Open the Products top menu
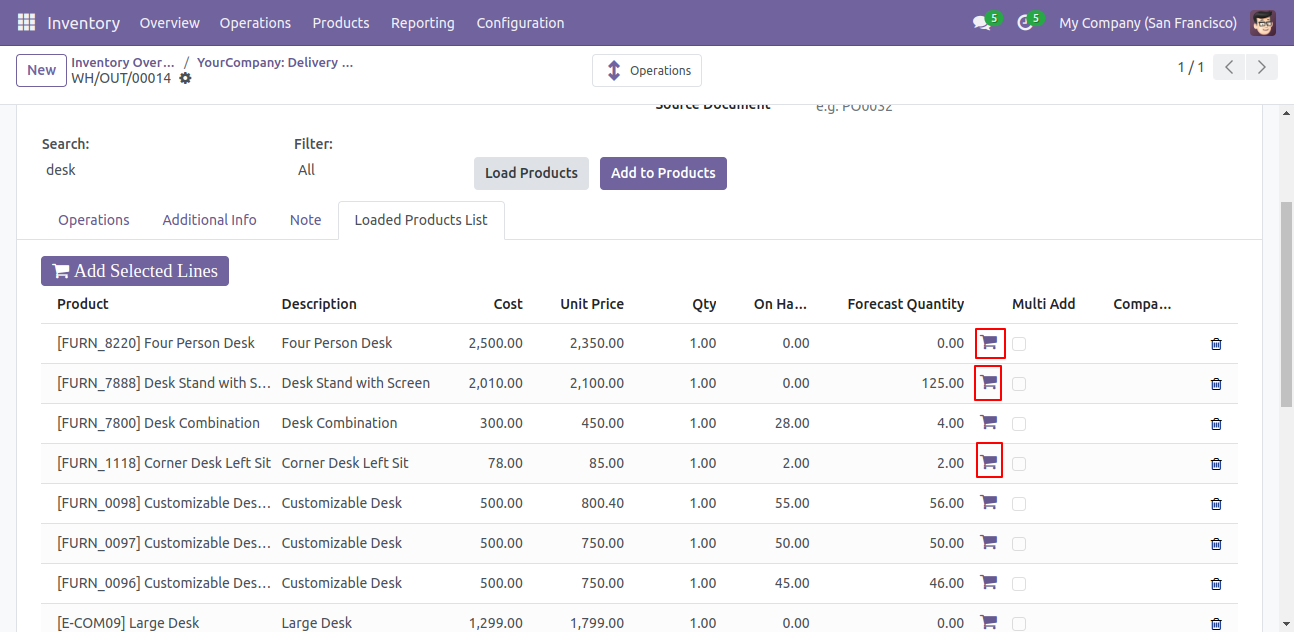 (x=341, y=22)
